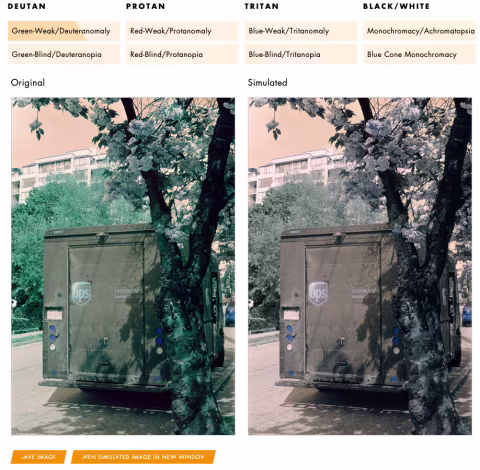The height and width of the screenshot is (470, 480).
Task: Select Green-Blind/Deuteranopia simulation option
Action: 64,54
